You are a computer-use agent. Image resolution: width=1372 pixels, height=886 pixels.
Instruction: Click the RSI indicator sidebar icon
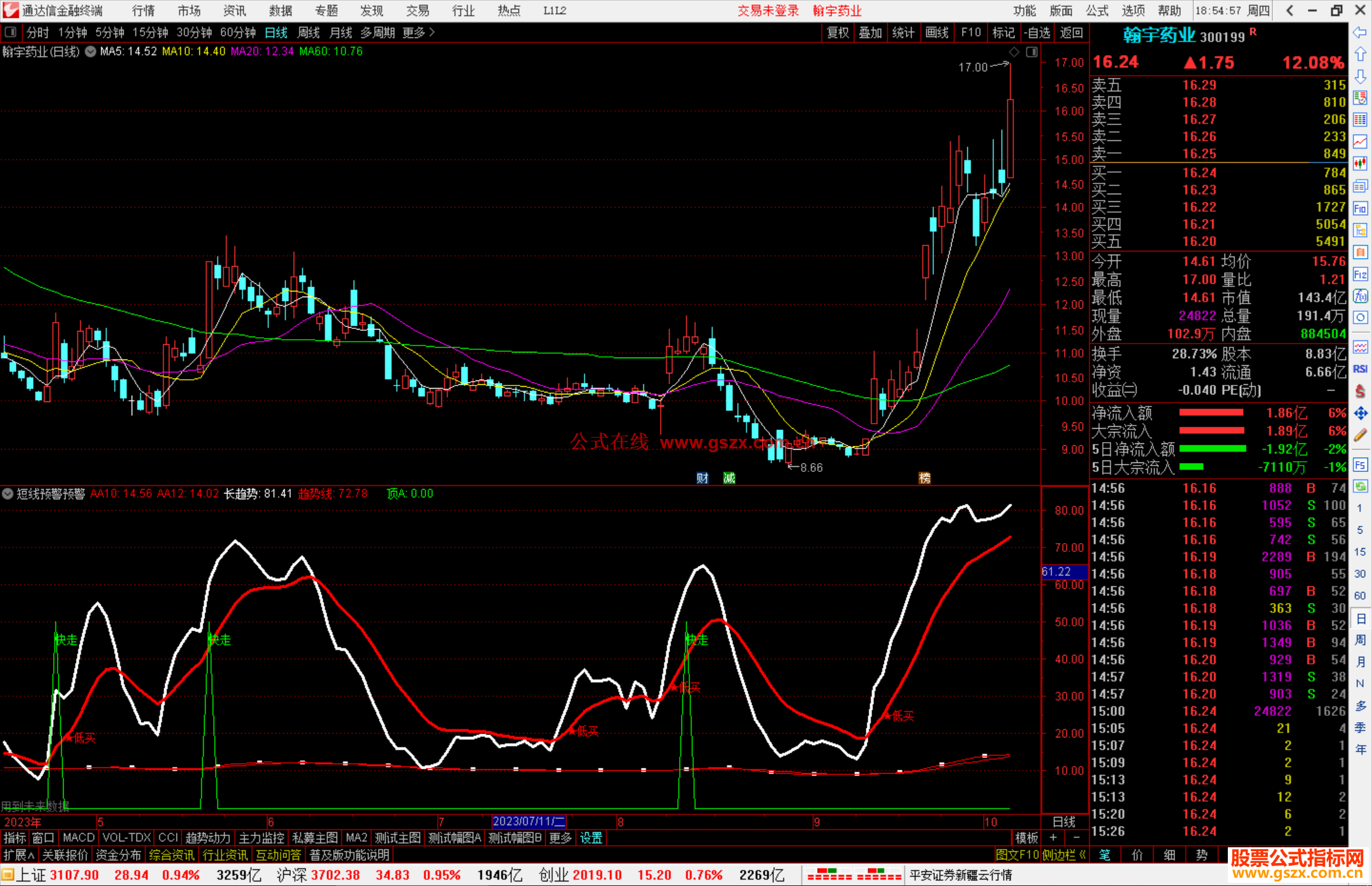click(1360, 369)
